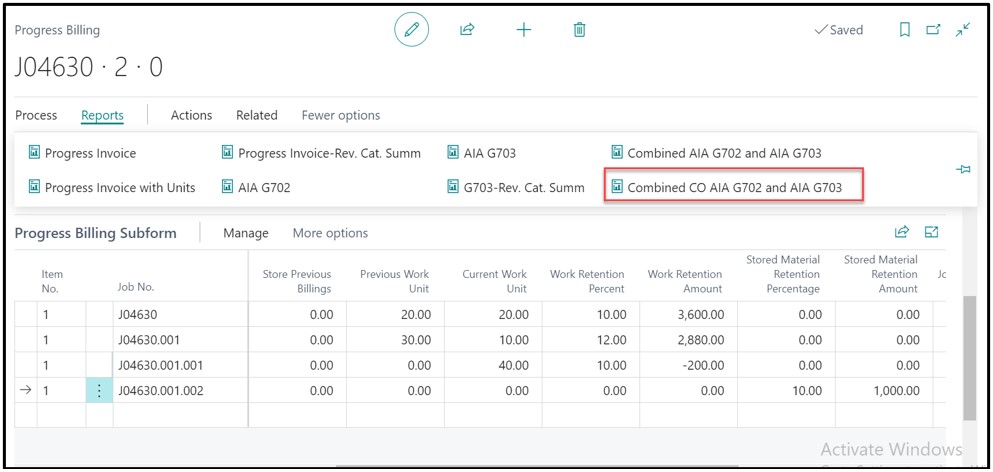The width and height of the screenshot is (993, 472).
Task: Run the Progress Invoice with Units report
Action: [119, 187]
